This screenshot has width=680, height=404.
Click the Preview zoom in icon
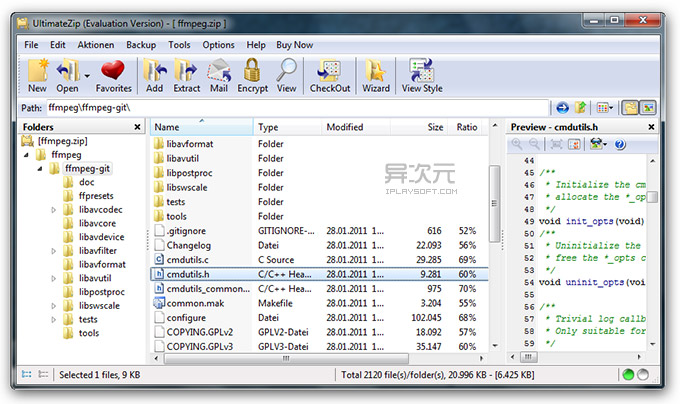click(517, 144)
